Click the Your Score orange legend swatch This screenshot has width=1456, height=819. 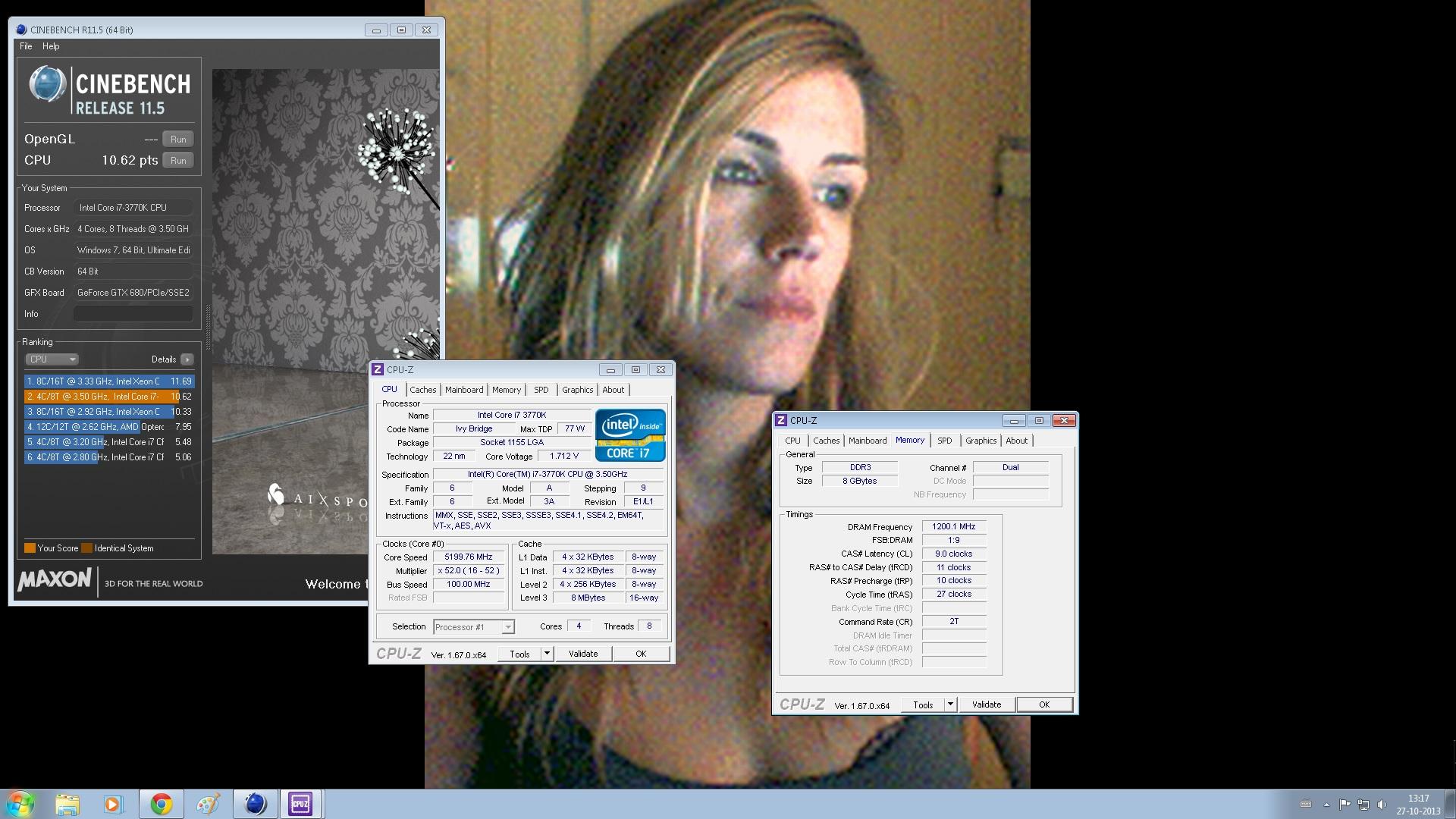[30, 548]
